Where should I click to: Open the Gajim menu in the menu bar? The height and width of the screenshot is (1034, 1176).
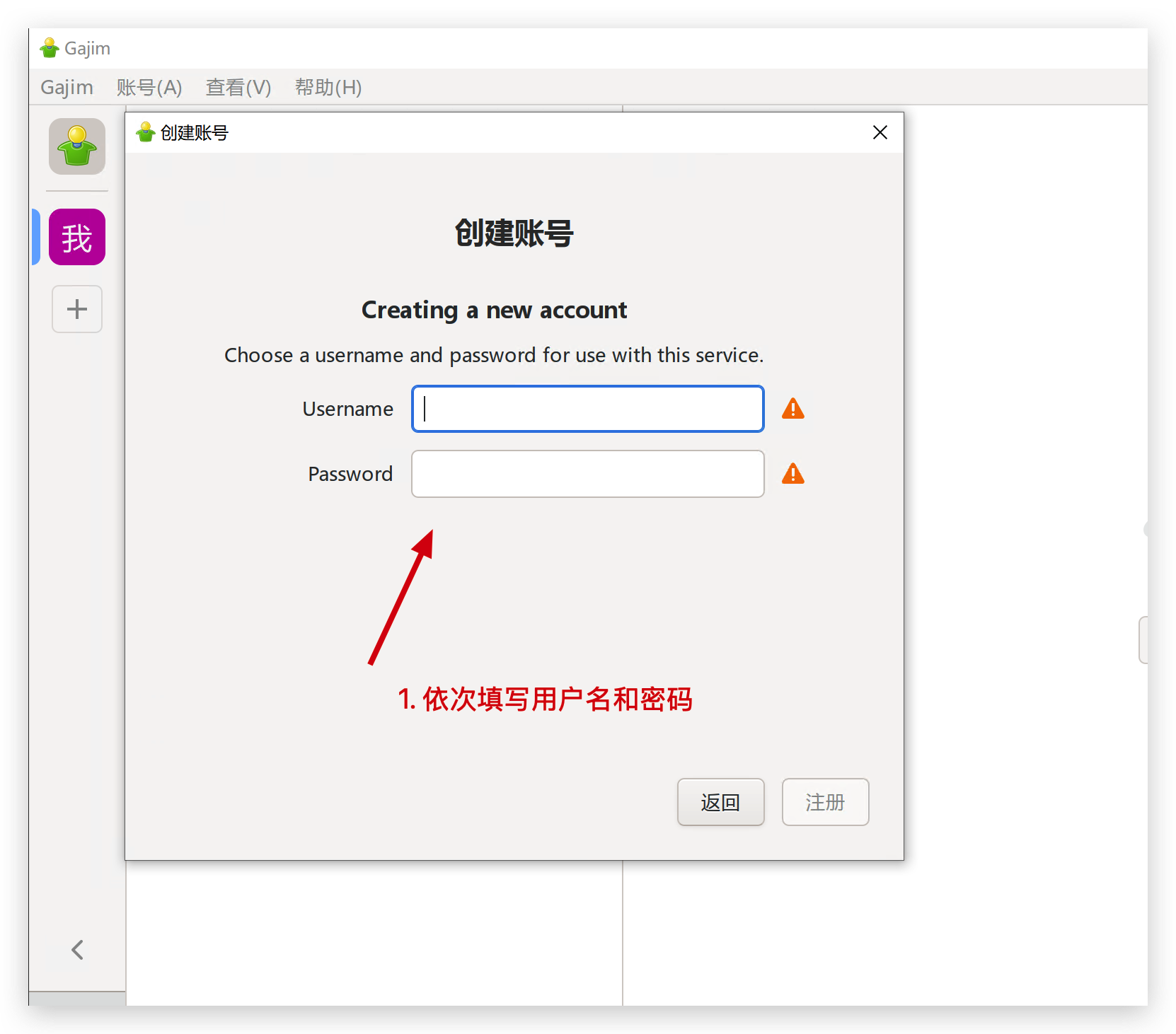[67, 87]
